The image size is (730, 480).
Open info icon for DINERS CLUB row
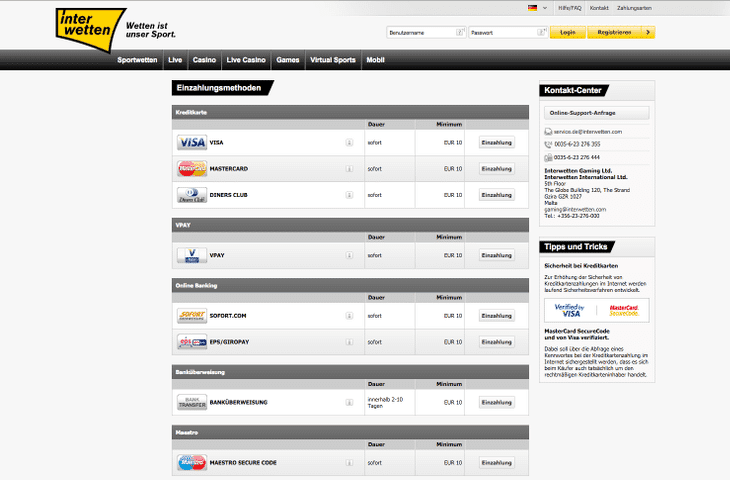click(349, 195)
